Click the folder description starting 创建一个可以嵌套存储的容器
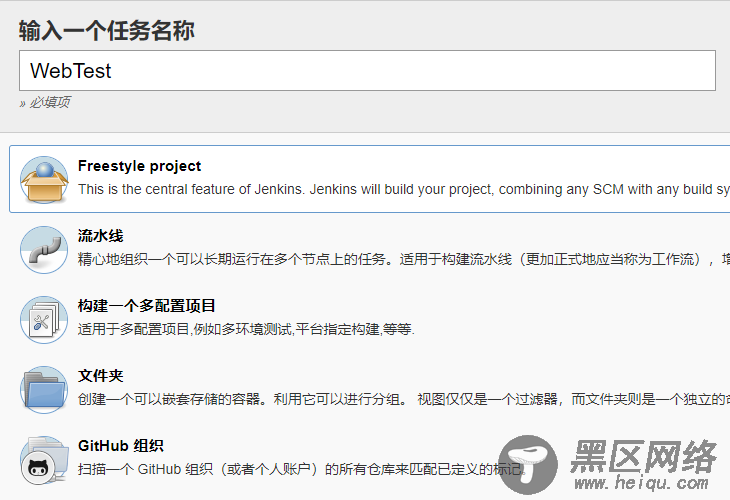This screenshot has height=500, width=730. click(404, 399)
